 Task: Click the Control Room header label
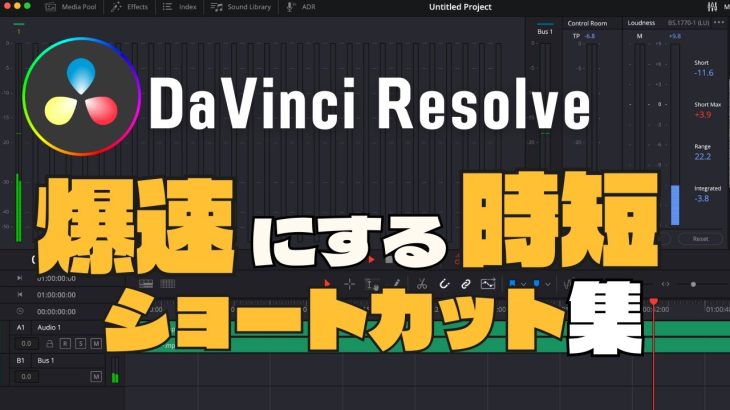(x=587, y=23)
